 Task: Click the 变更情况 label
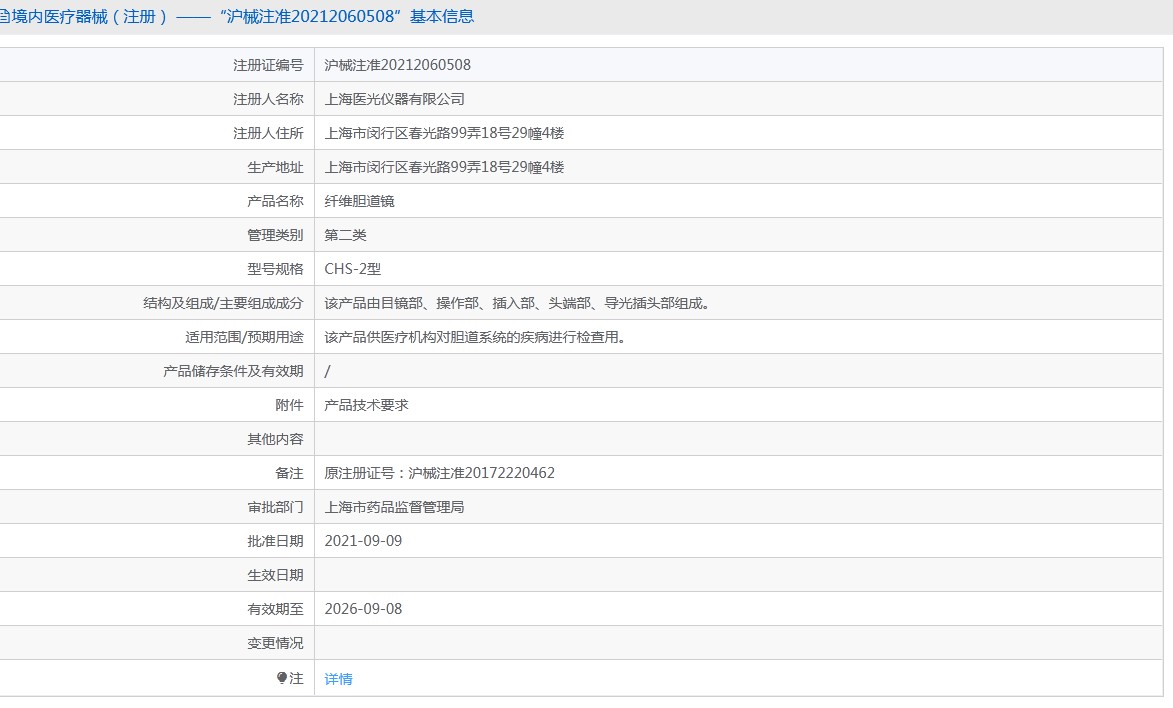[x=275, y=644]
